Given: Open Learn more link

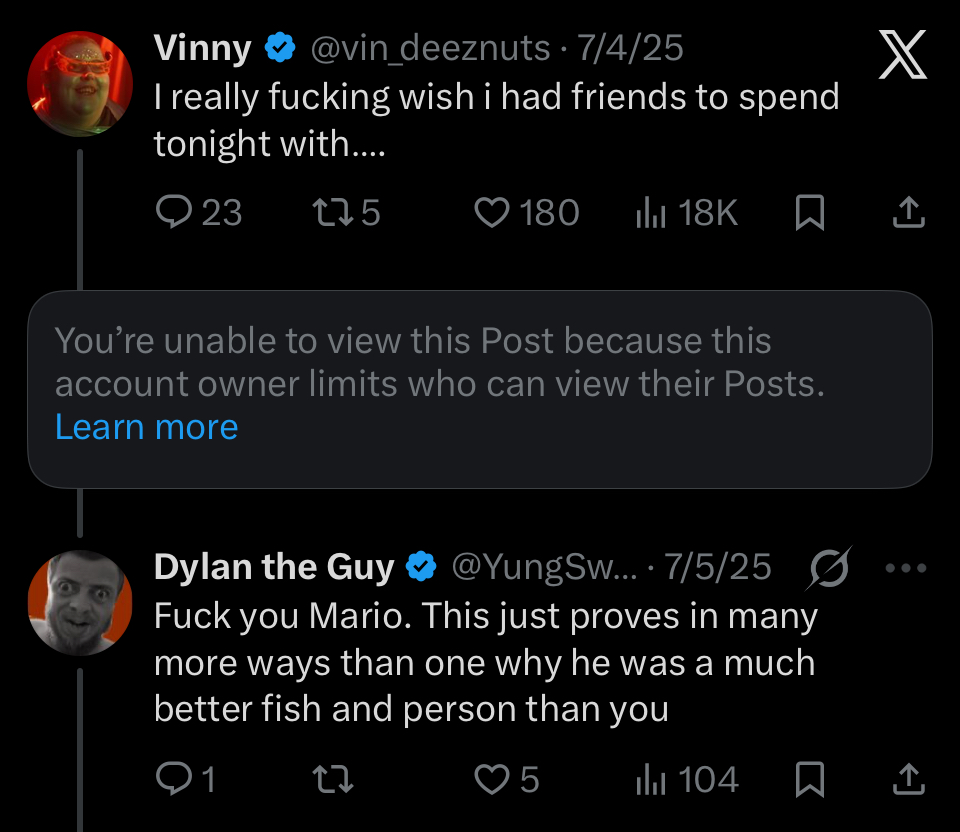Looking at the screenshot, I should 146,427.
